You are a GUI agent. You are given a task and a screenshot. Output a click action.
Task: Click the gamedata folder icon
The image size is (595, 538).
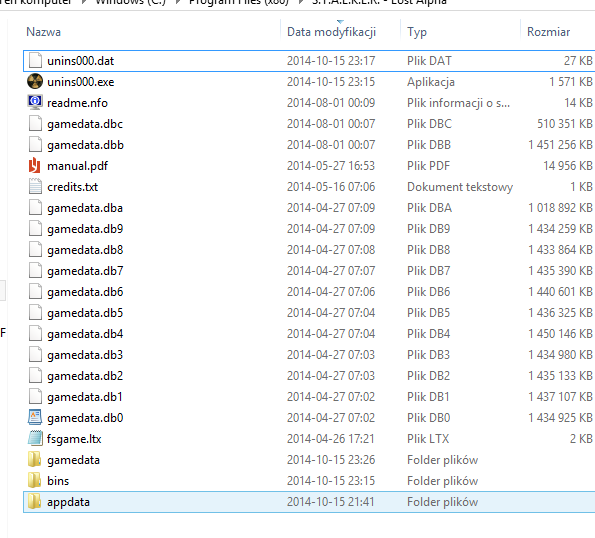[x=35, y=460]
